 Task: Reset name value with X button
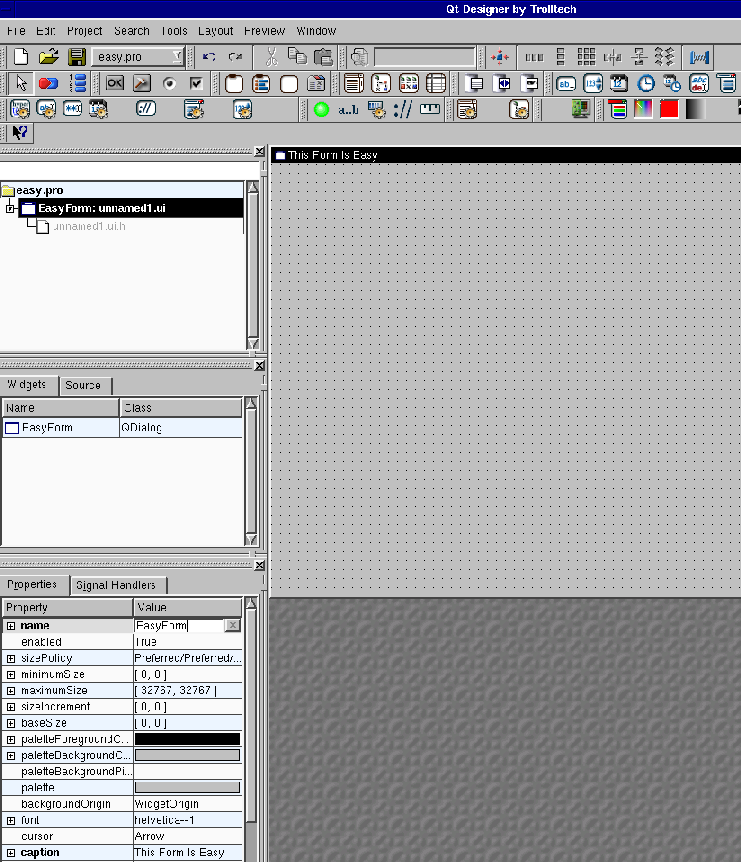coord(233,626)
